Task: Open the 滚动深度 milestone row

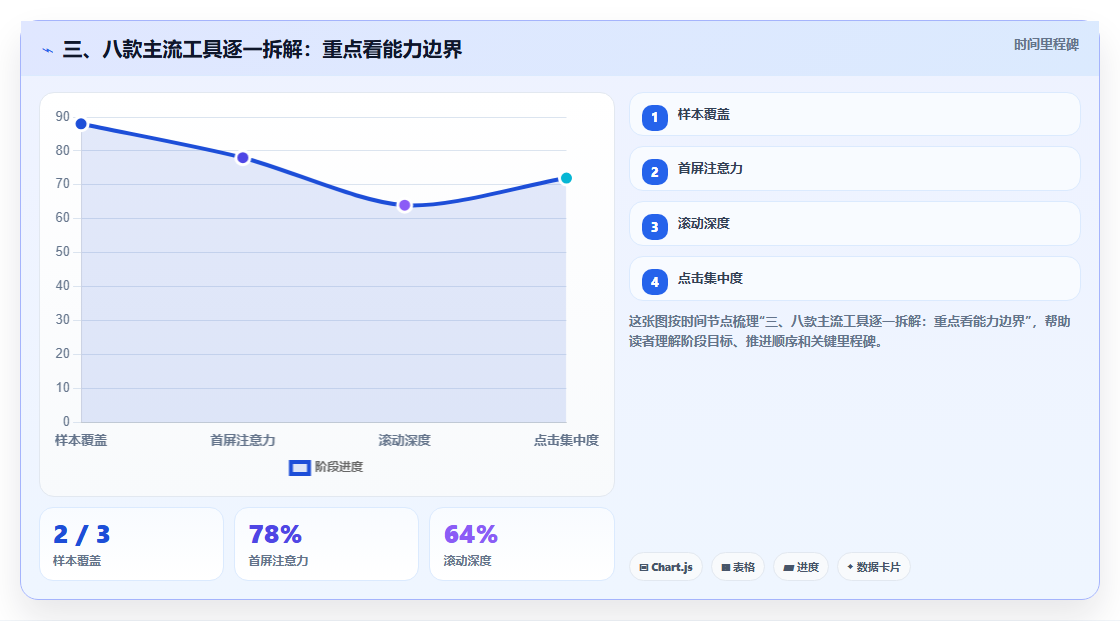Action: point(854,224)
